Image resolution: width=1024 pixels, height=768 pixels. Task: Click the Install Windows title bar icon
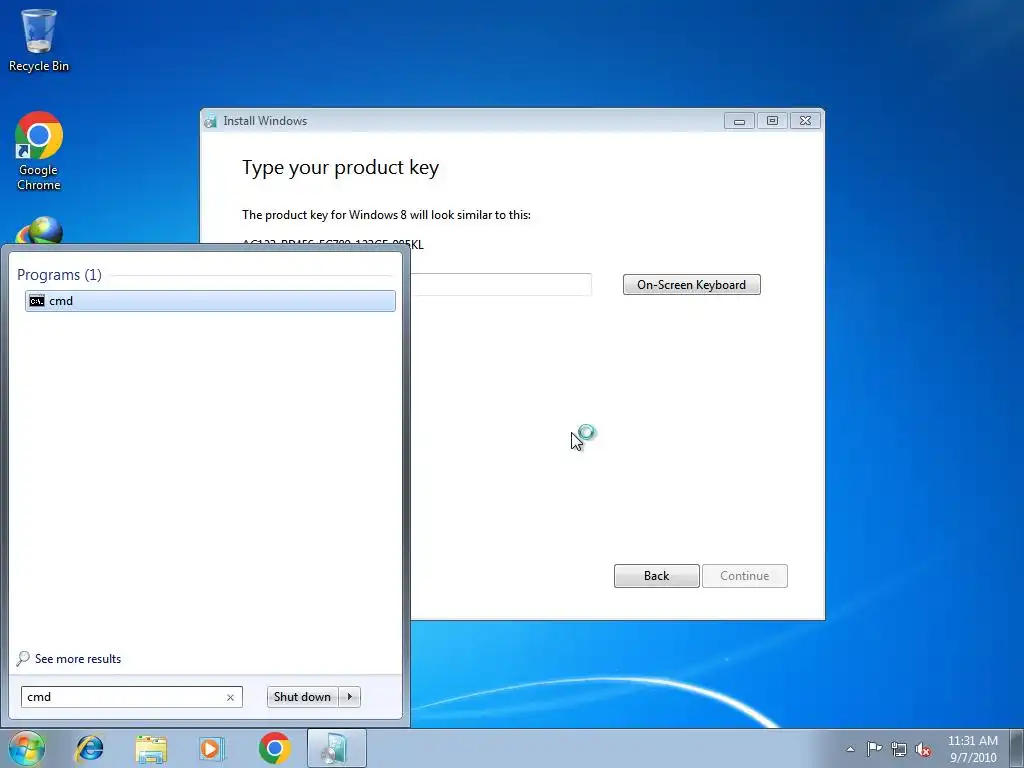pyautogui.click(x=211, y=121)
